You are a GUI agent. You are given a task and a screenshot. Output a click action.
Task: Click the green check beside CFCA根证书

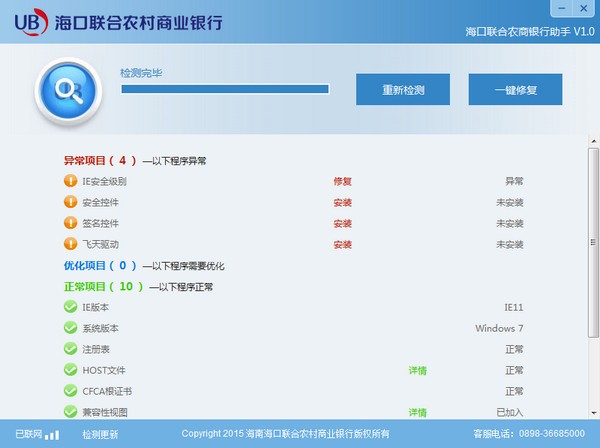pyautogui.click(x=70, y=391)
